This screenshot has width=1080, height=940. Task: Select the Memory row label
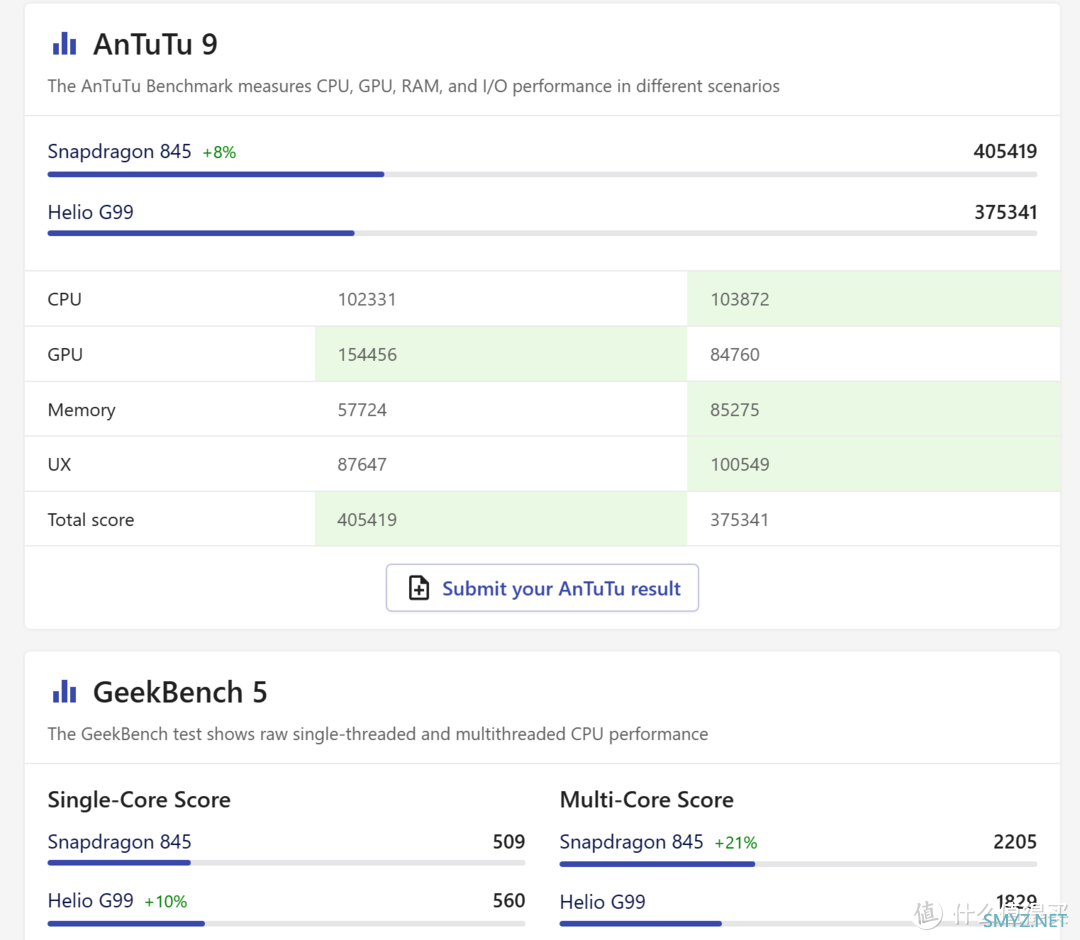click(x=81, y=410)
